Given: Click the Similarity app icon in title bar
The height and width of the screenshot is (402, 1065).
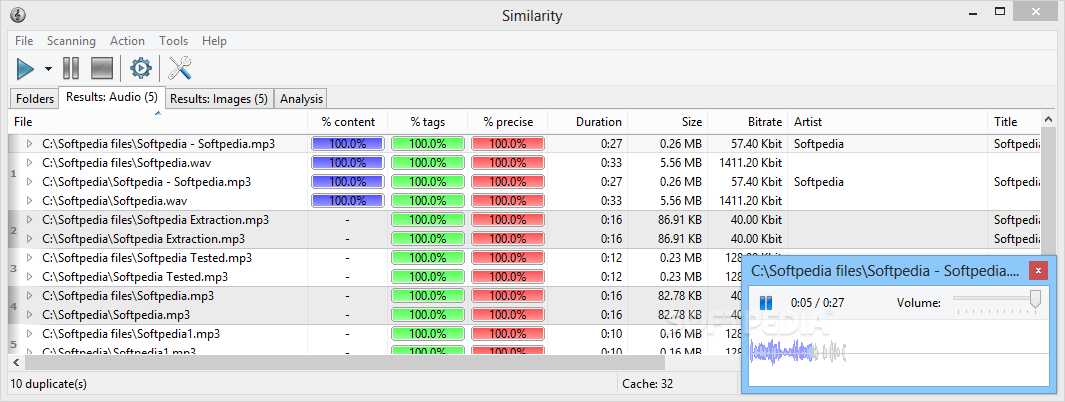Looking at the screenshot, I should point(18,14).
